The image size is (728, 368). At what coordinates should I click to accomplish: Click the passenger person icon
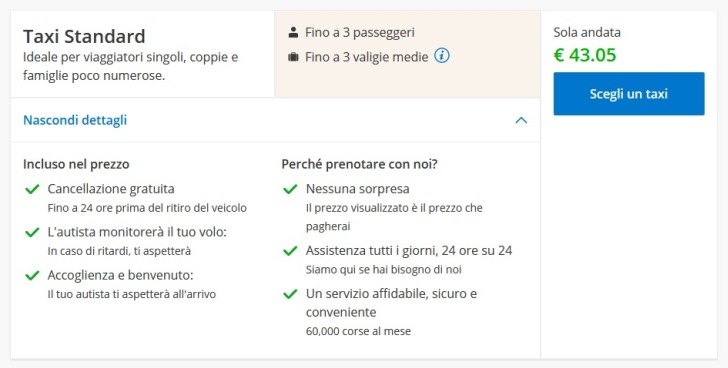(293, 32)
